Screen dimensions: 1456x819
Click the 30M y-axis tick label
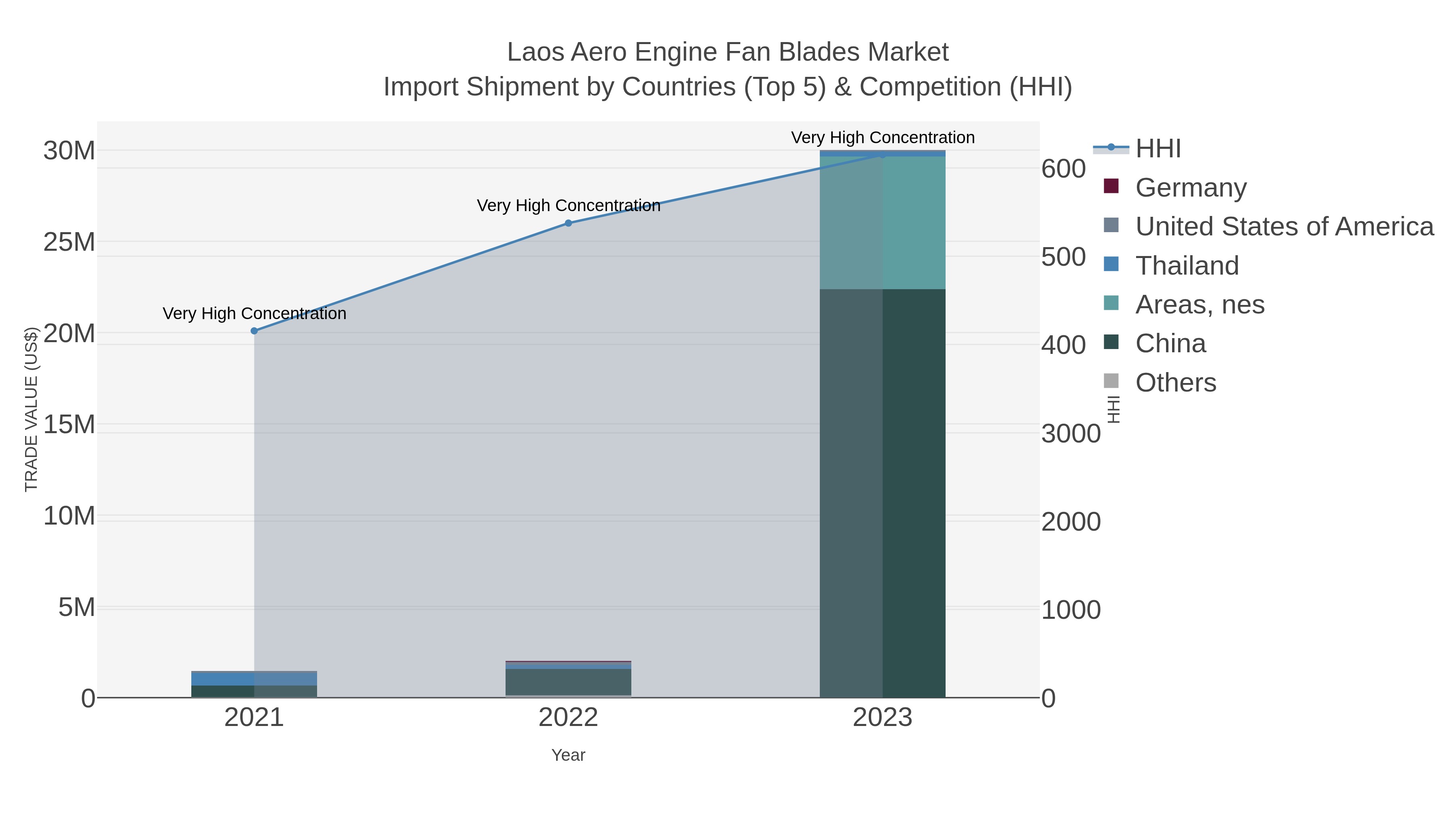[69, 151]
